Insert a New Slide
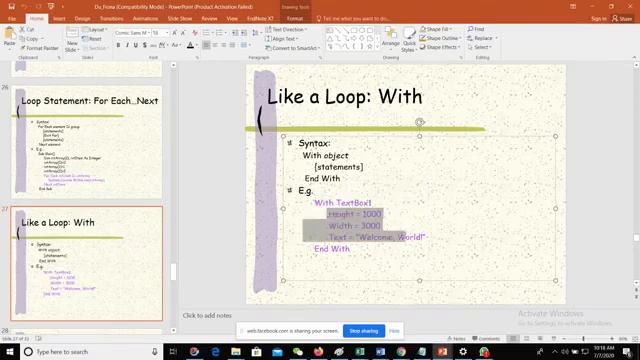This screenshot has width=640, height=360. click(72, 40)
